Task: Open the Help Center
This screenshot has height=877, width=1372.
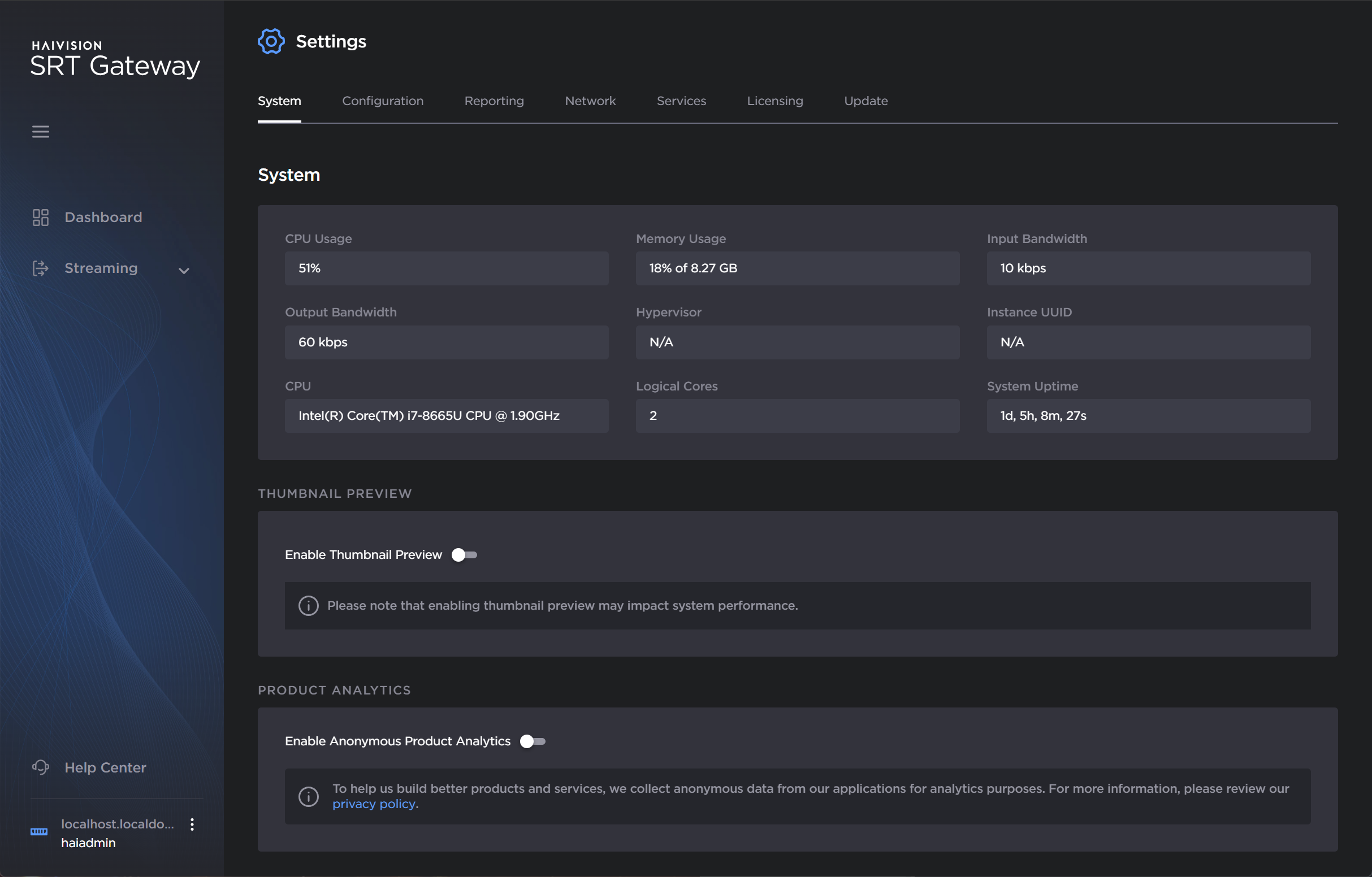Action: click(105, 767)
